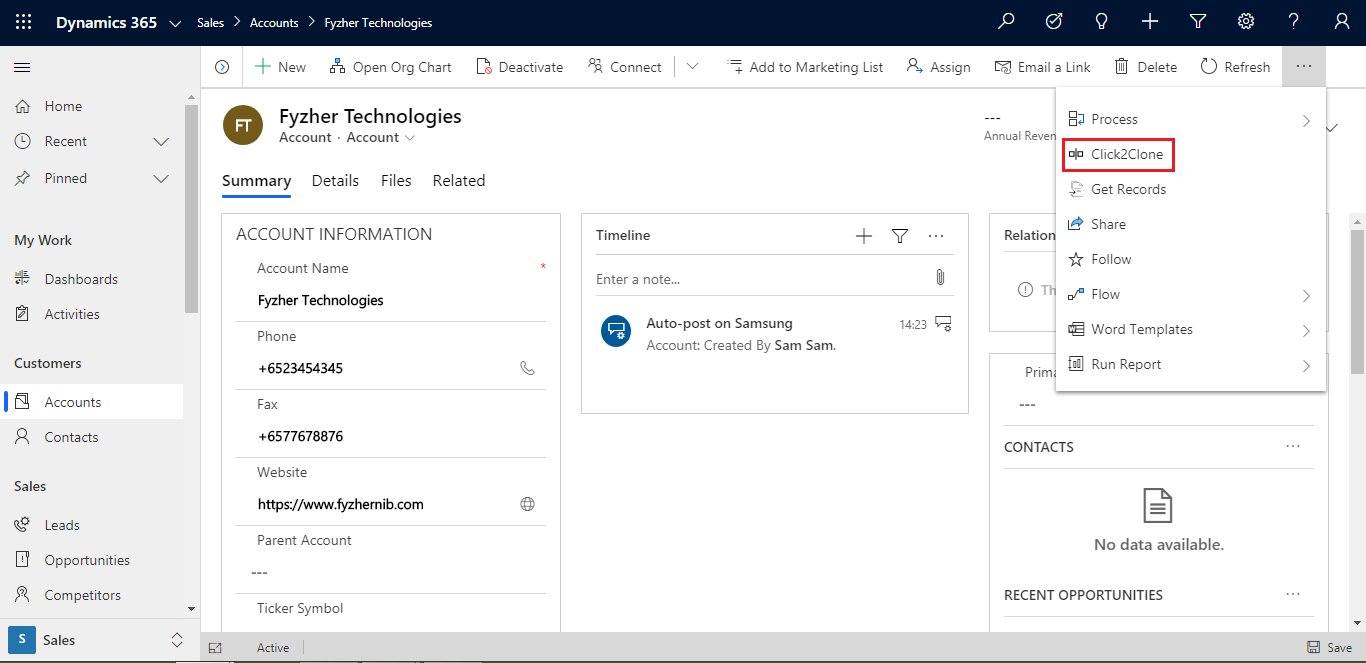The height and width of the screenshot is (663, 1366).
Task: Click the go-back circle arrow icon
Action: click(x=222, y=67)
